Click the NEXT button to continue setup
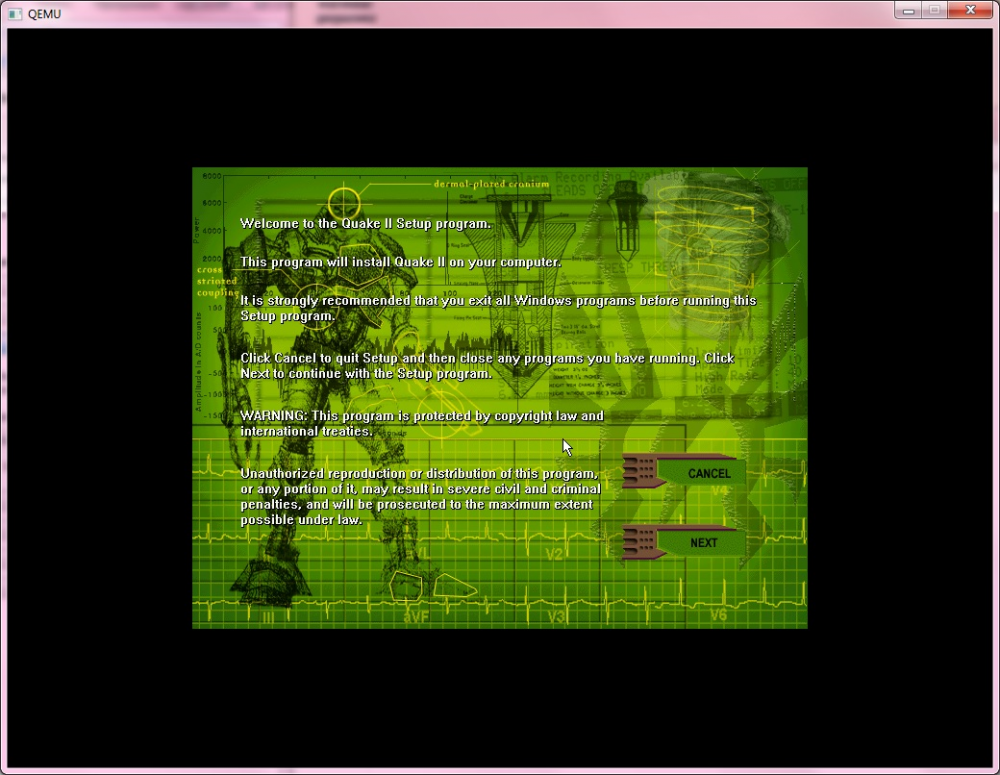1000x775 pixels. (x=684, y=543)
